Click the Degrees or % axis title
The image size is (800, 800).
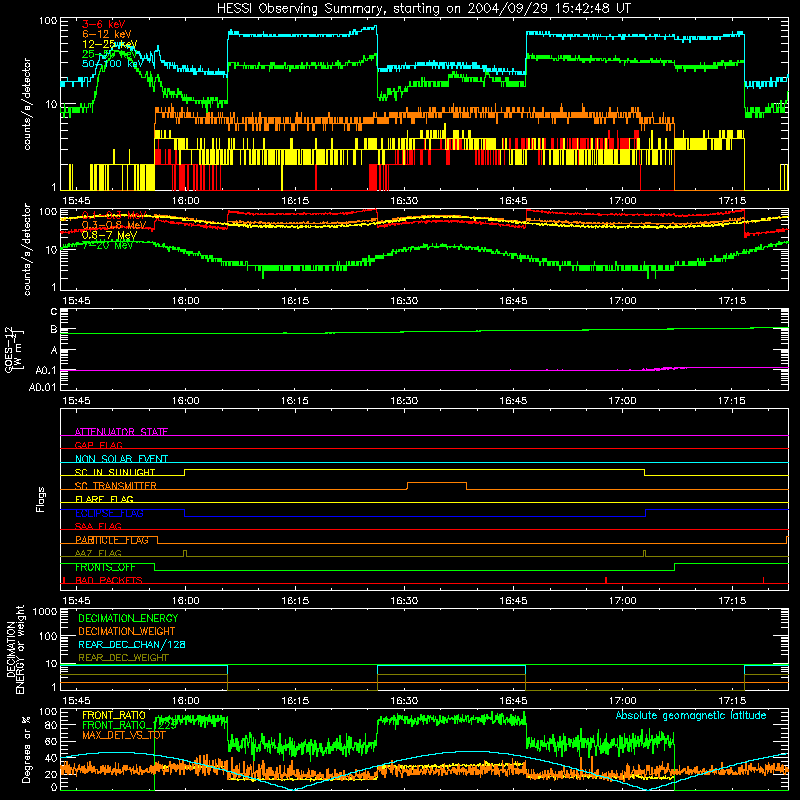point(26,750)
